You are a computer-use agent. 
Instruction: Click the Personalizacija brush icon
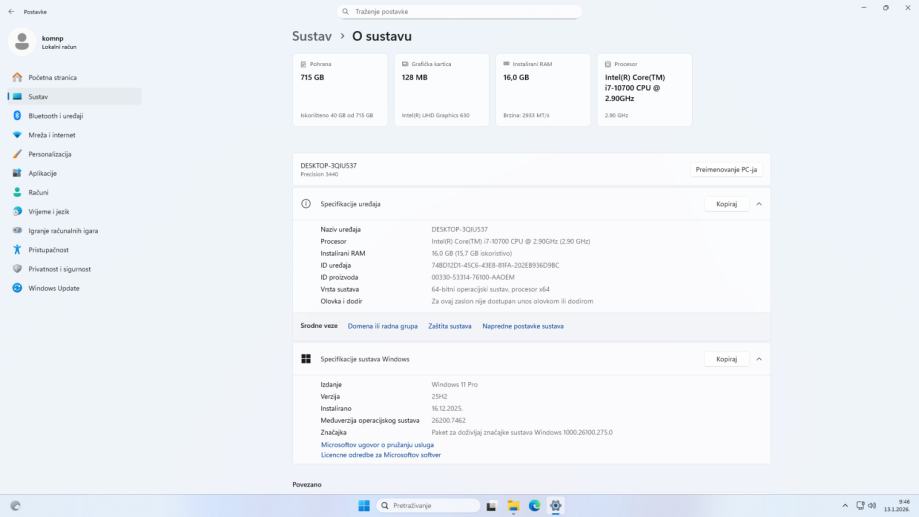tap(17, 154)
